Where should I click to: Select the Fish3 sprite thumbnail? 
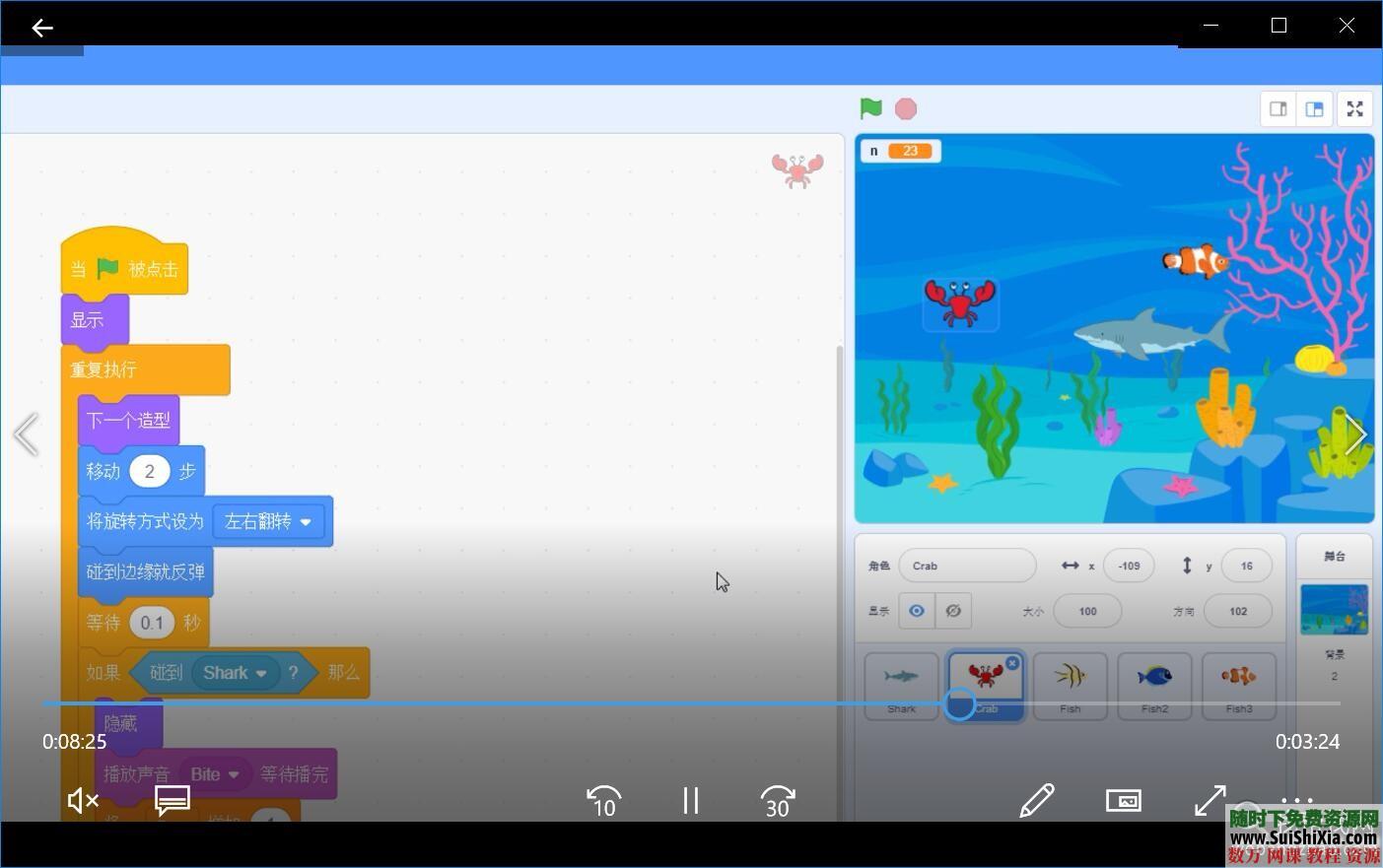click(1239, 686)
